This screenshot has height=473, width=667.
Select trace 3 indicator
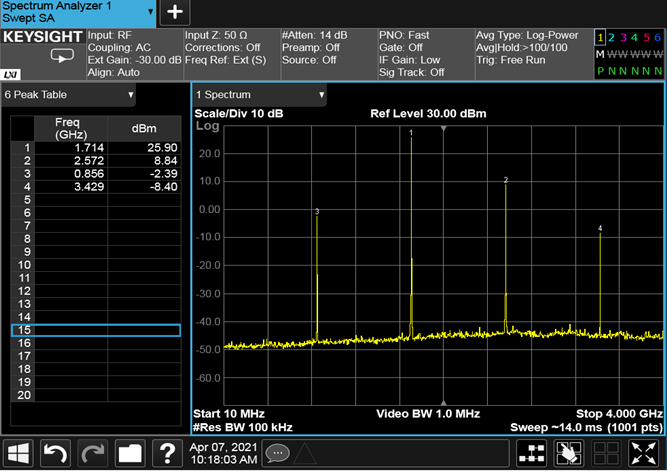coord(623,37)
